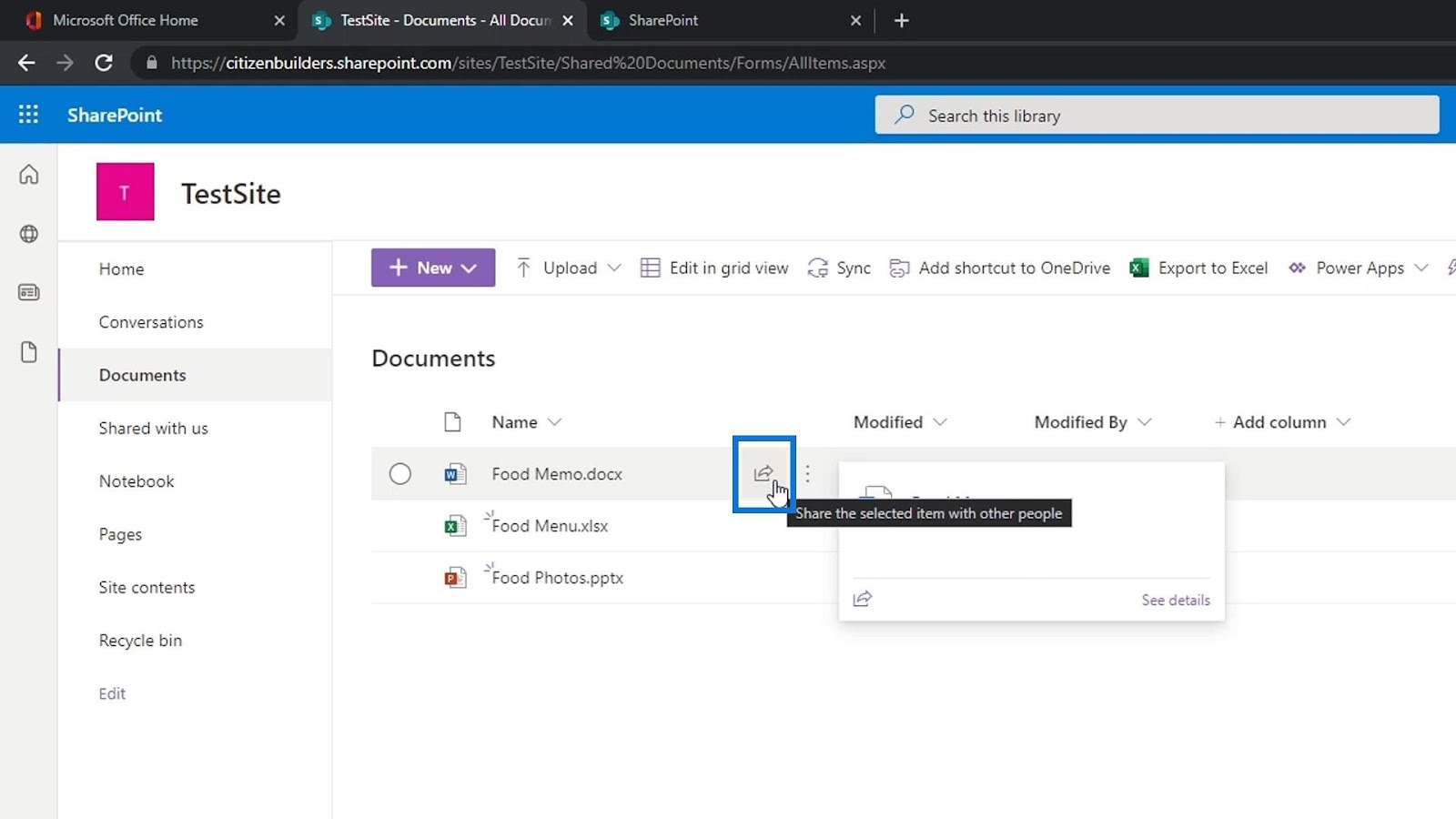The image size is (1456, 819).
Task: Click the browser forward arrow
Action: pos(65,63)
